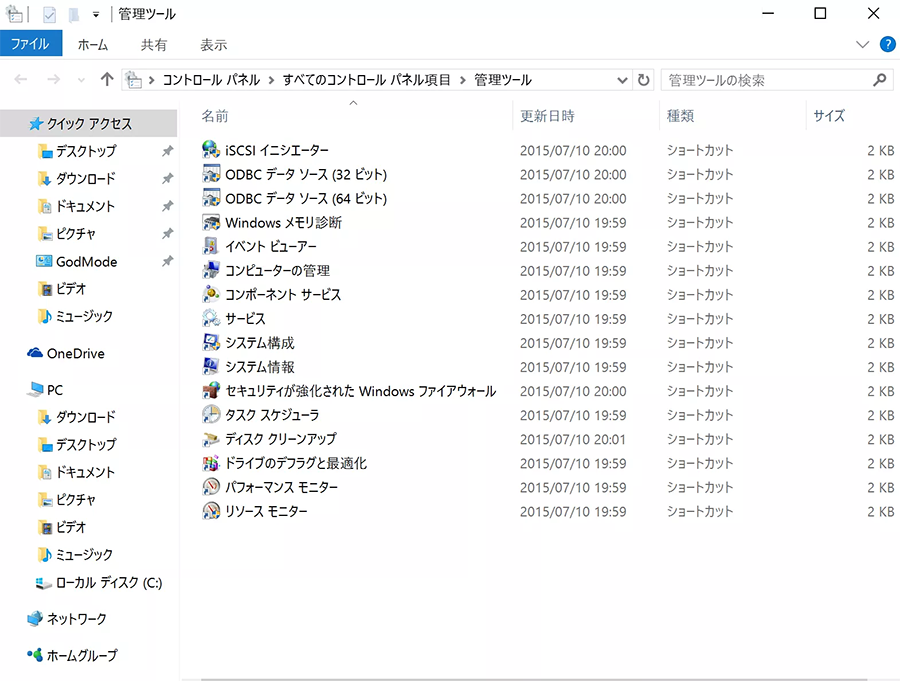Select the タスク スケジューラ clock icon
900x681 pixels.
211,414
